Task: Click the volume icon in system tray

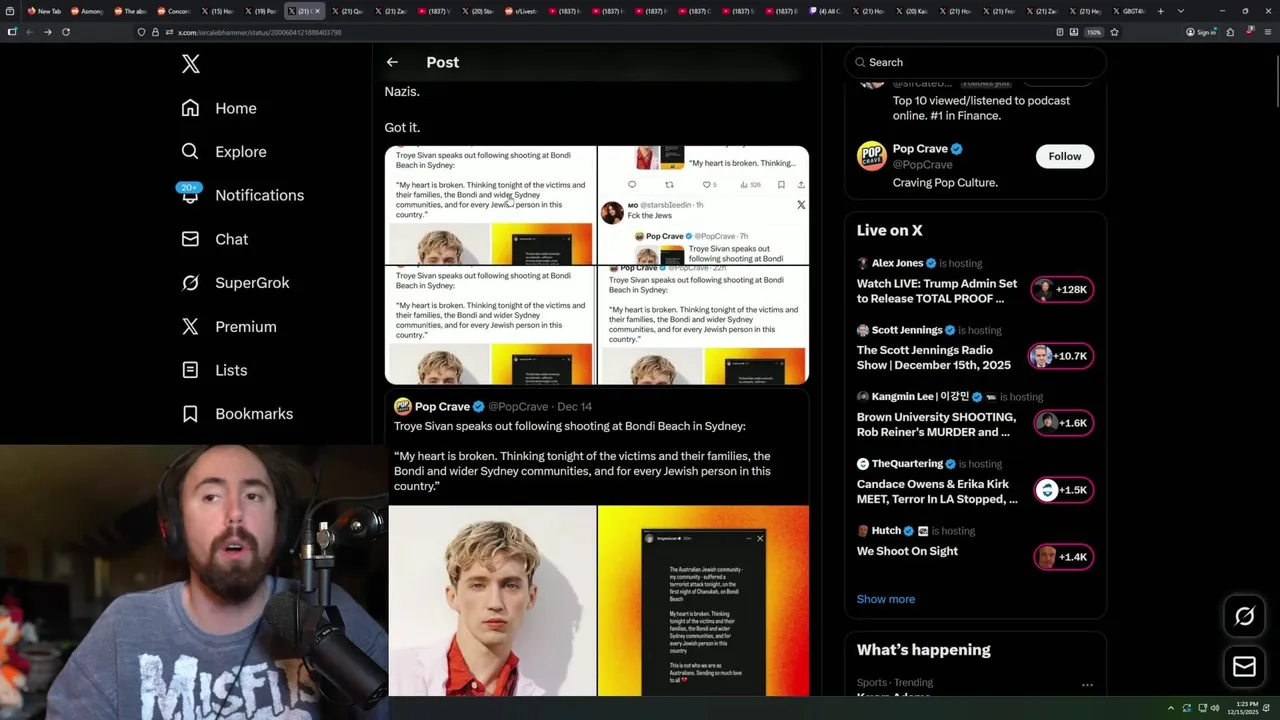Action: coord(1215,708)
